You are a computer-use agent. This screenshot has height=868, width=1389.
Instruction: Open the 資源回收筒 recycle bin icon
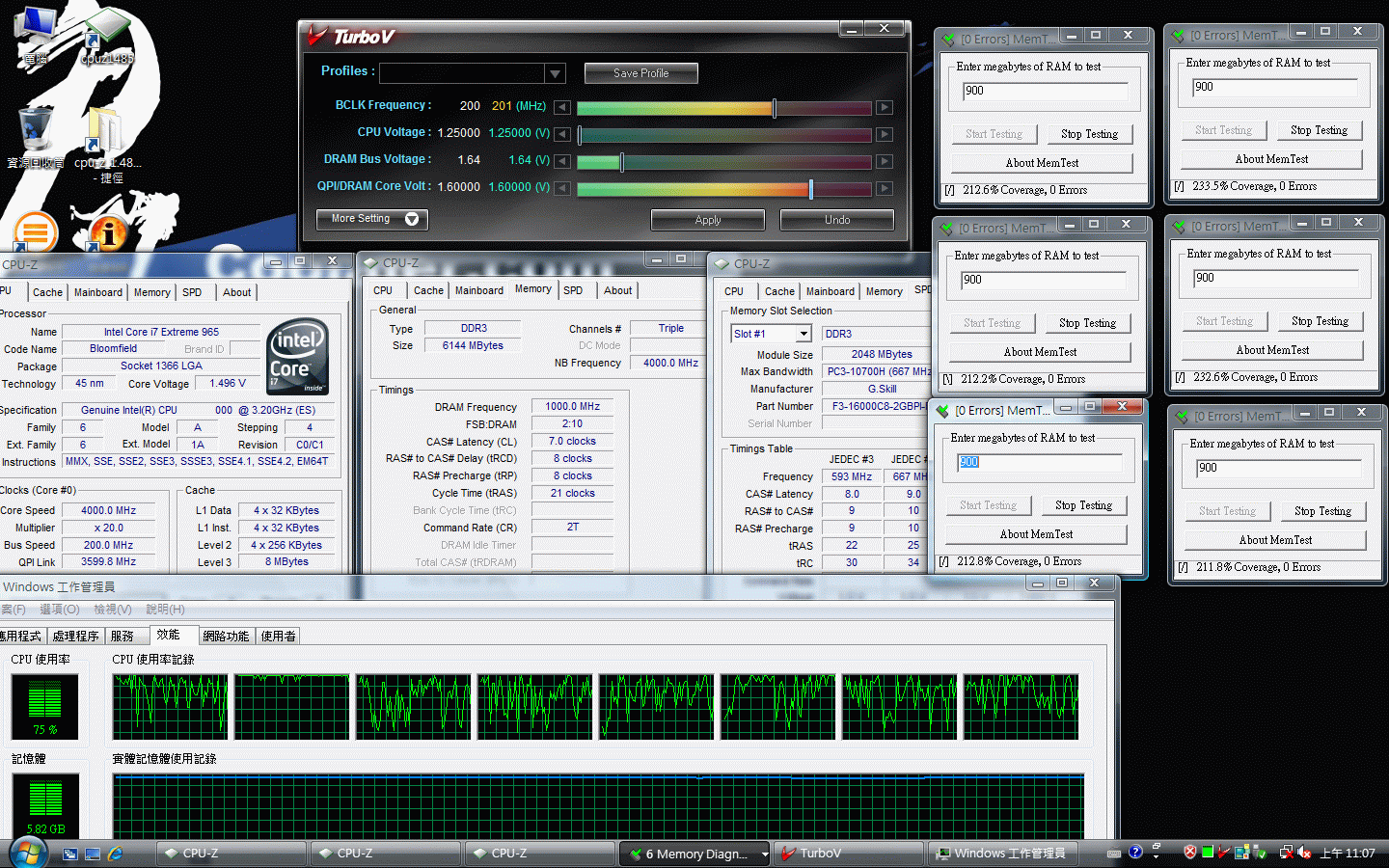(x=36, y=137)
